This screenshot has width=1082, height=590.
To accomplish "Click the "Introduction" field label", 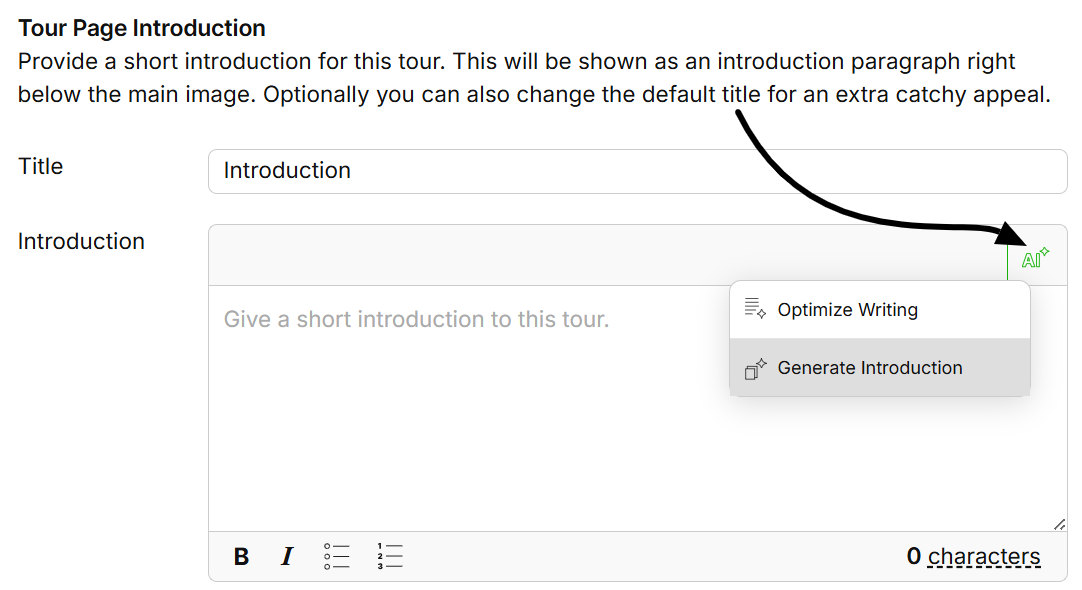I will click(81, 242).
